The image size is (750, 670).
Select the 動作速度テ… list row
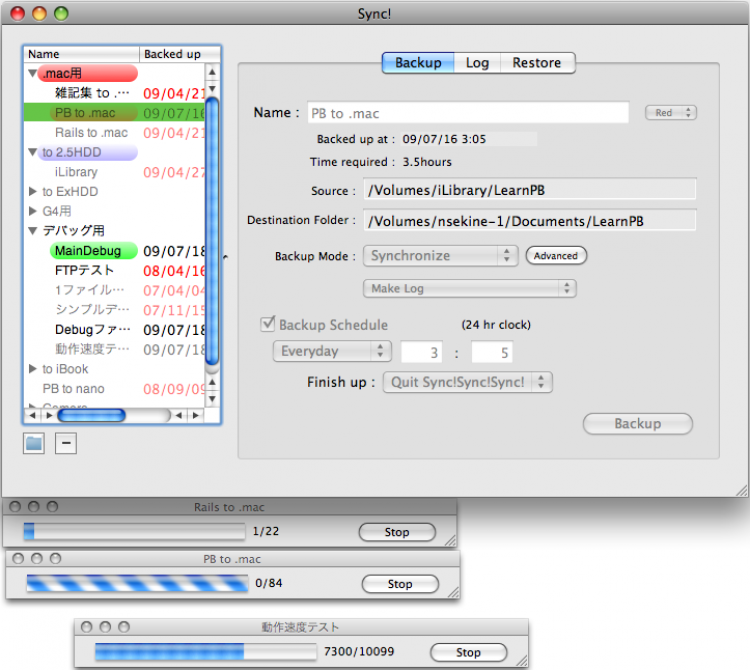click(114, 349)
